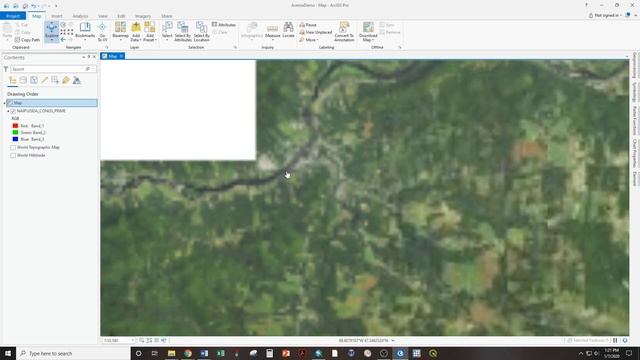Image resolution: width=640 pixels, height=360 pixels.
Task: Enable the World Hillshade layer
Action: (13, 156)
